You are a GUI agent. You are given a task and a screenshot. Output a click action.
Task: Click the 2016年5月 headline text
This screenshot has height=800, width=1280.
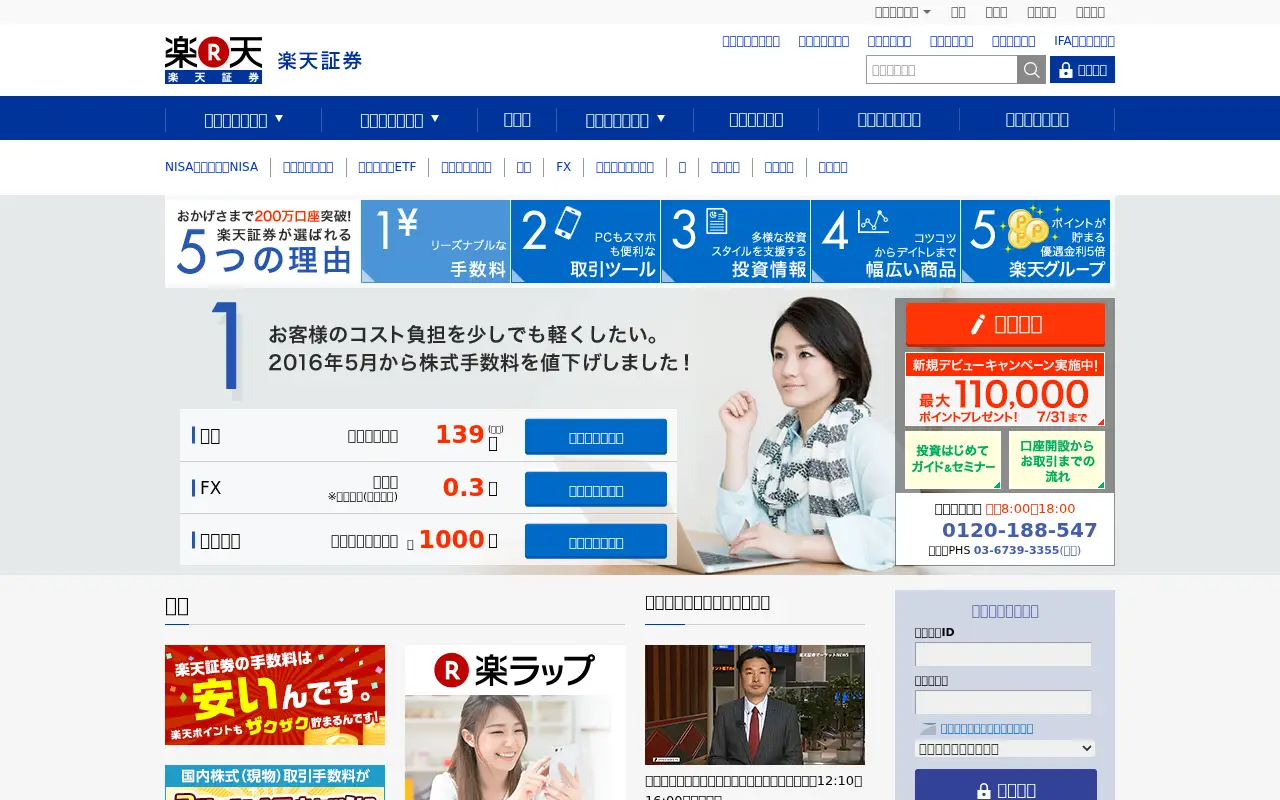click(x=480, y=362)
